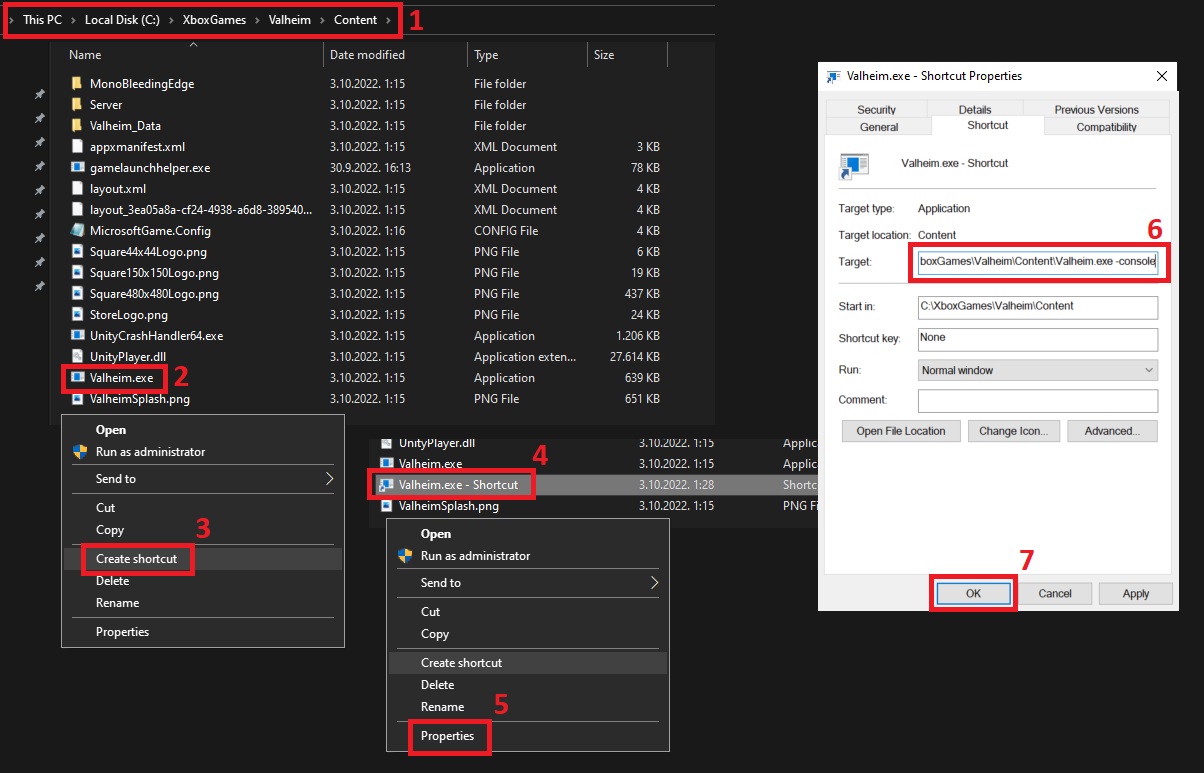Click the MicrosoftGame.Config file icon
Image resolution: width=1204 pixels, height=773 pixels.
[x=78, y=231]
